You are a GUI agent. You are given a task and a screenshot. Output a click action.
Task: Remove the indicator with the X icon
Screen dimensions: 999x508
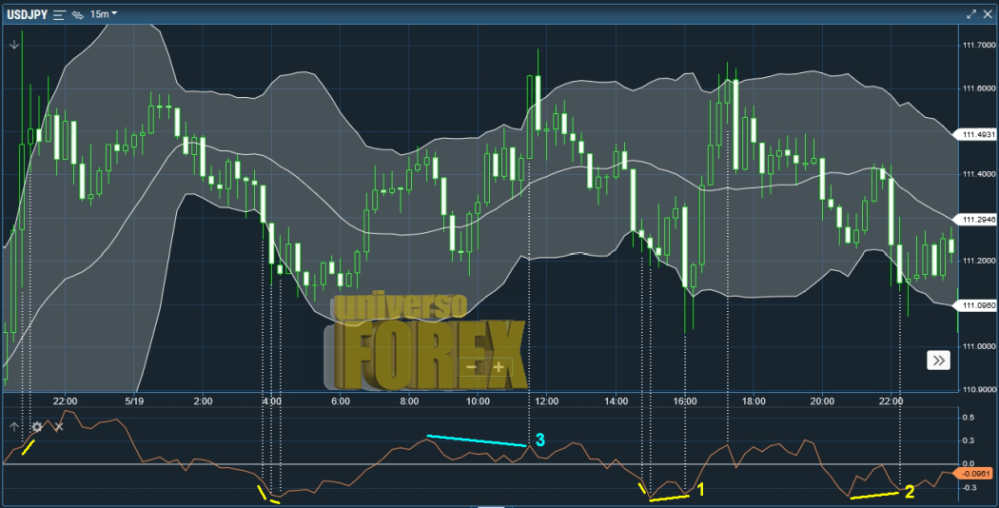58,427
